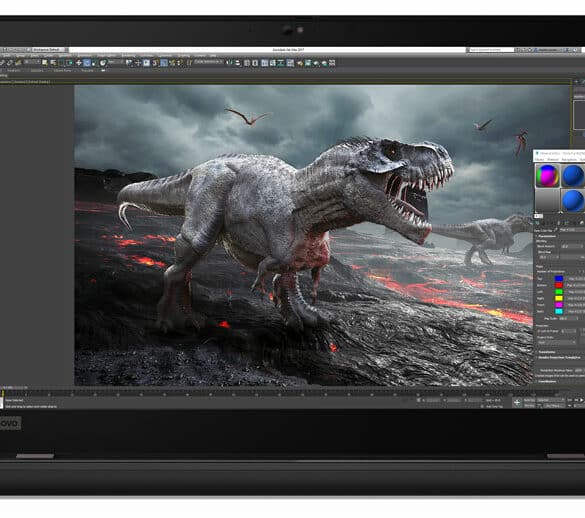The image size is (585, 518).
Task: Open Select by Name tool
Action: click(53, 62)
